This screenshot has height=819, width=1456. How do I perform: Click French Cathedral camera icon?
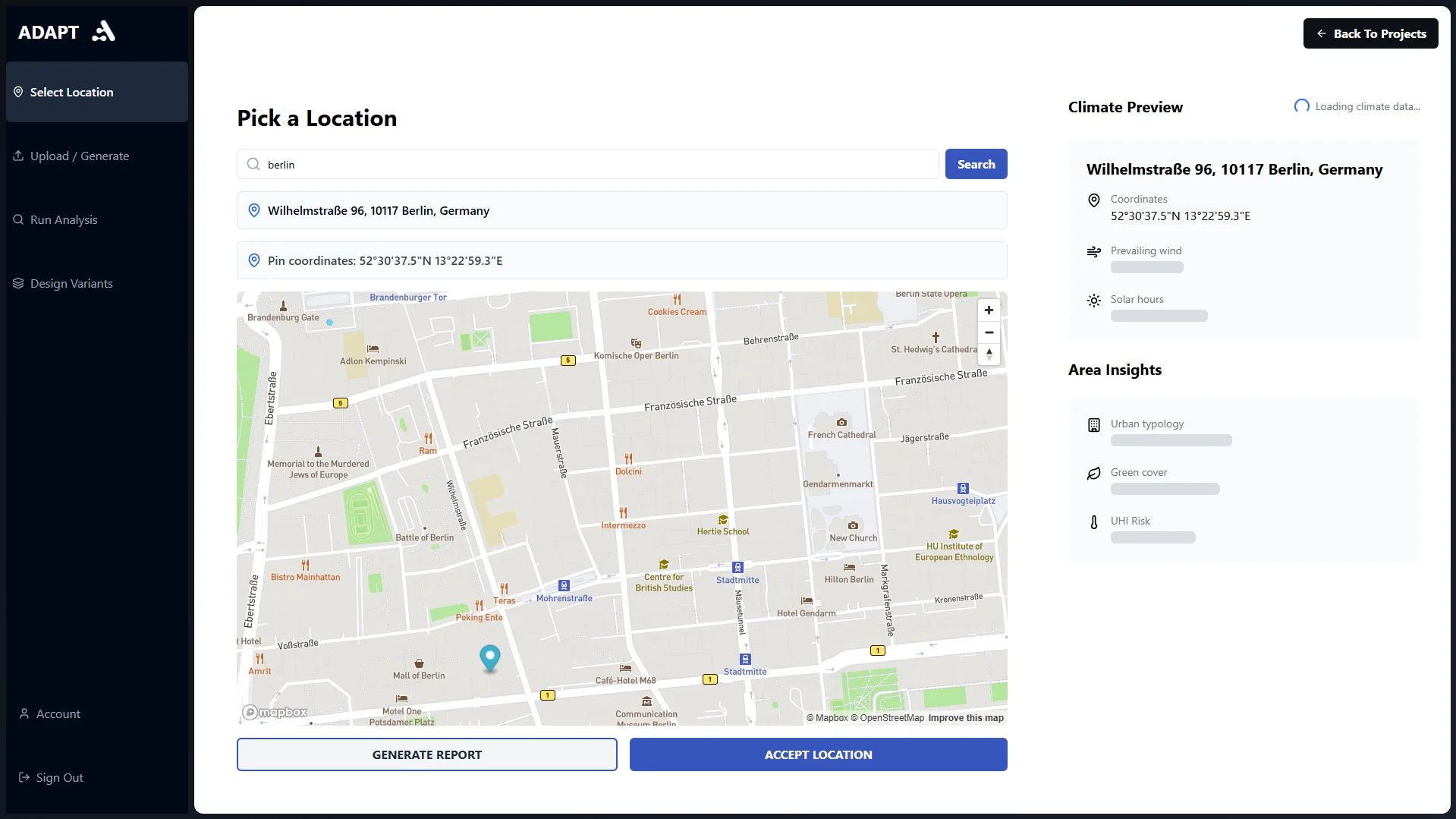(841, 423)
